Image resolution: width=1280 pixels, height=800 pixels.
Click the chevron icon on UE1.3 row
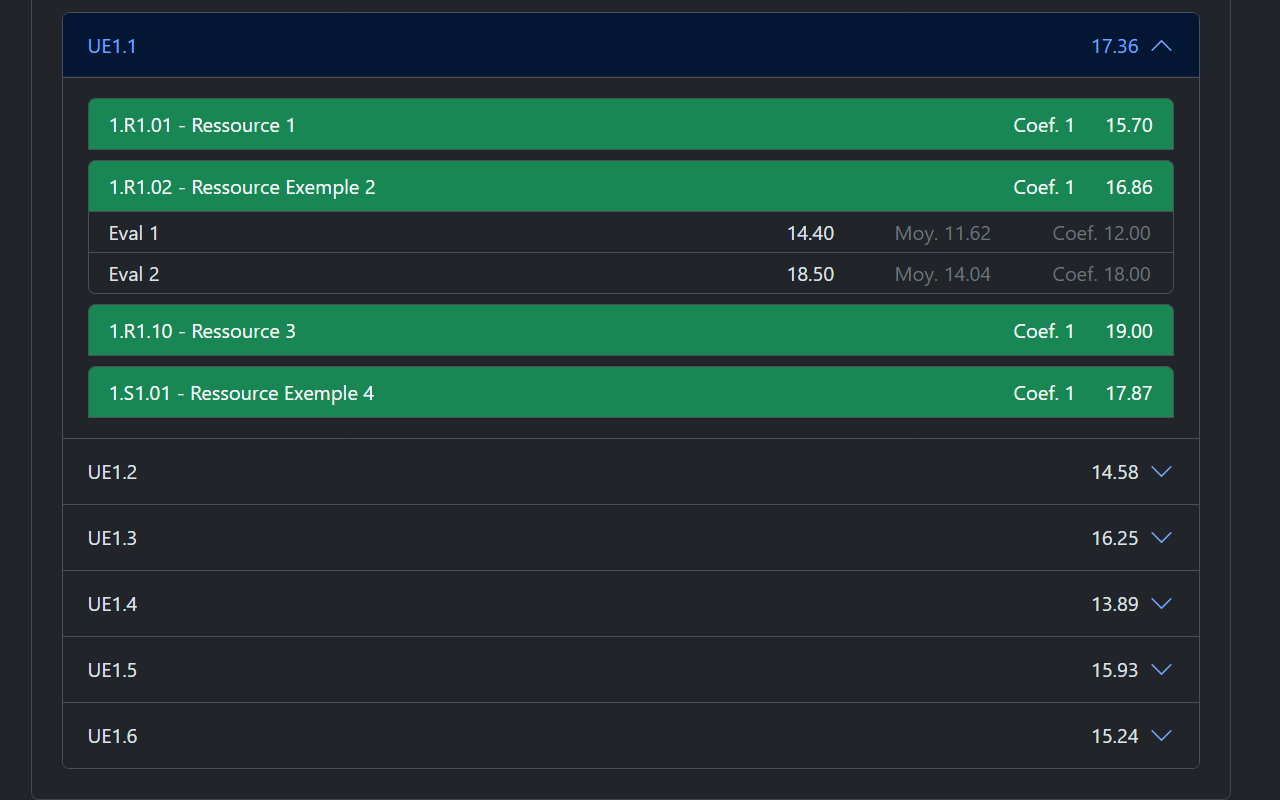coord(1161,538)
